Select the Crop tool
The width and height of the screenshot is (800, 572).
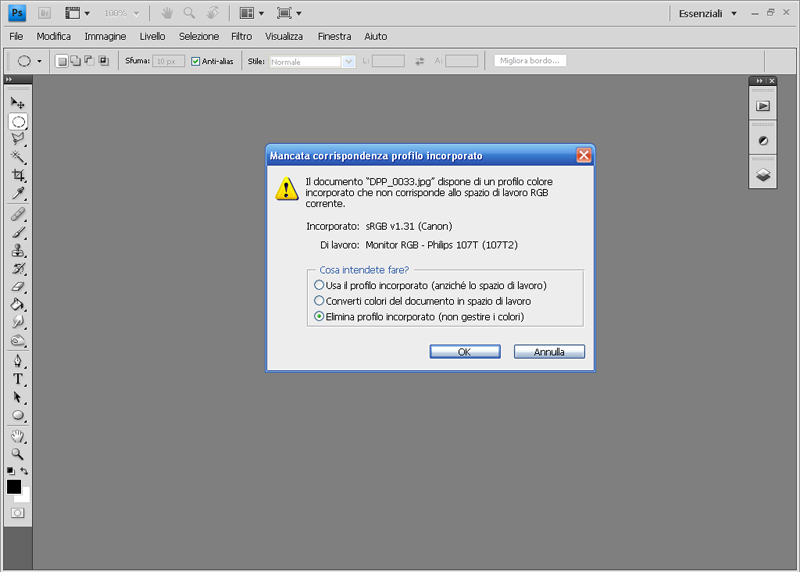click(x=18, y=175)
